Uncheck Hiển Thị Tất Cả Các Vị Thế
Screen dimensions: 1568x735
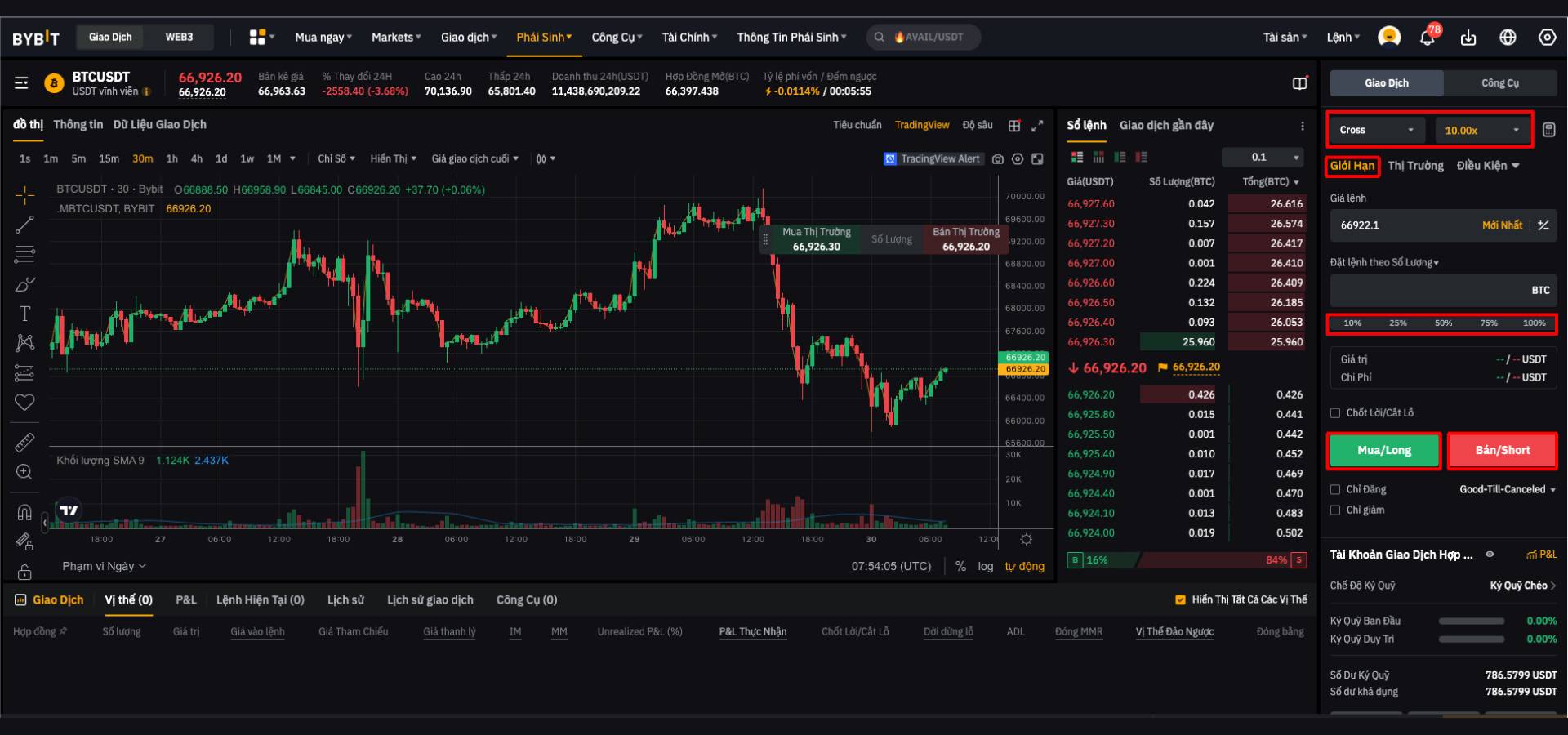click(x=1180, y=599)
